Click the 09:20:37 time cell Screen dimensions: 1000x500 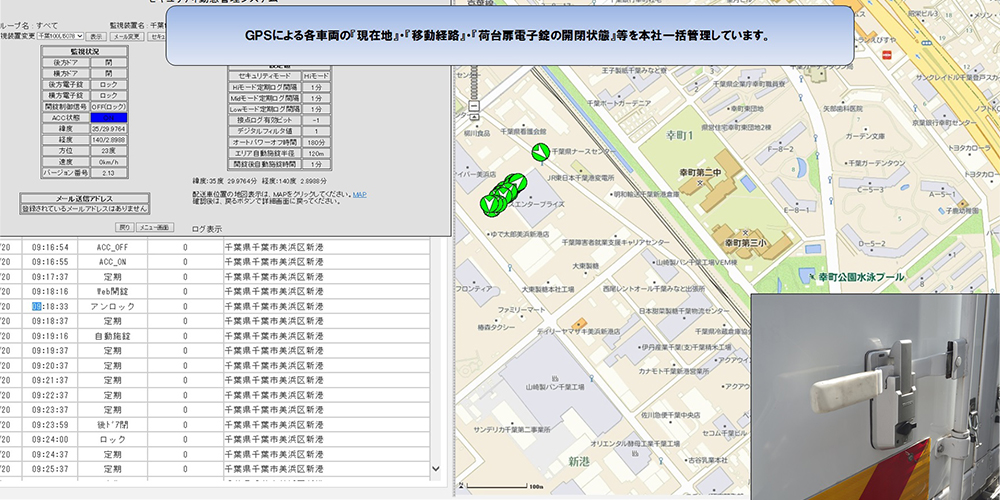[50, 365]
